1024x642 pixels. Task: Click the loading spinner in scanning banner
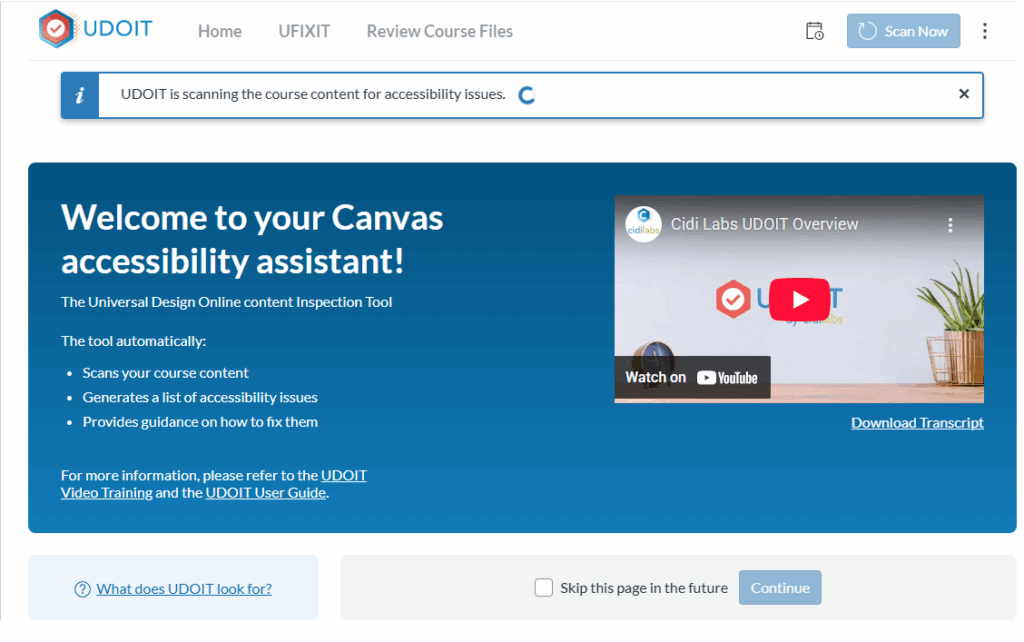coord(527,95)
